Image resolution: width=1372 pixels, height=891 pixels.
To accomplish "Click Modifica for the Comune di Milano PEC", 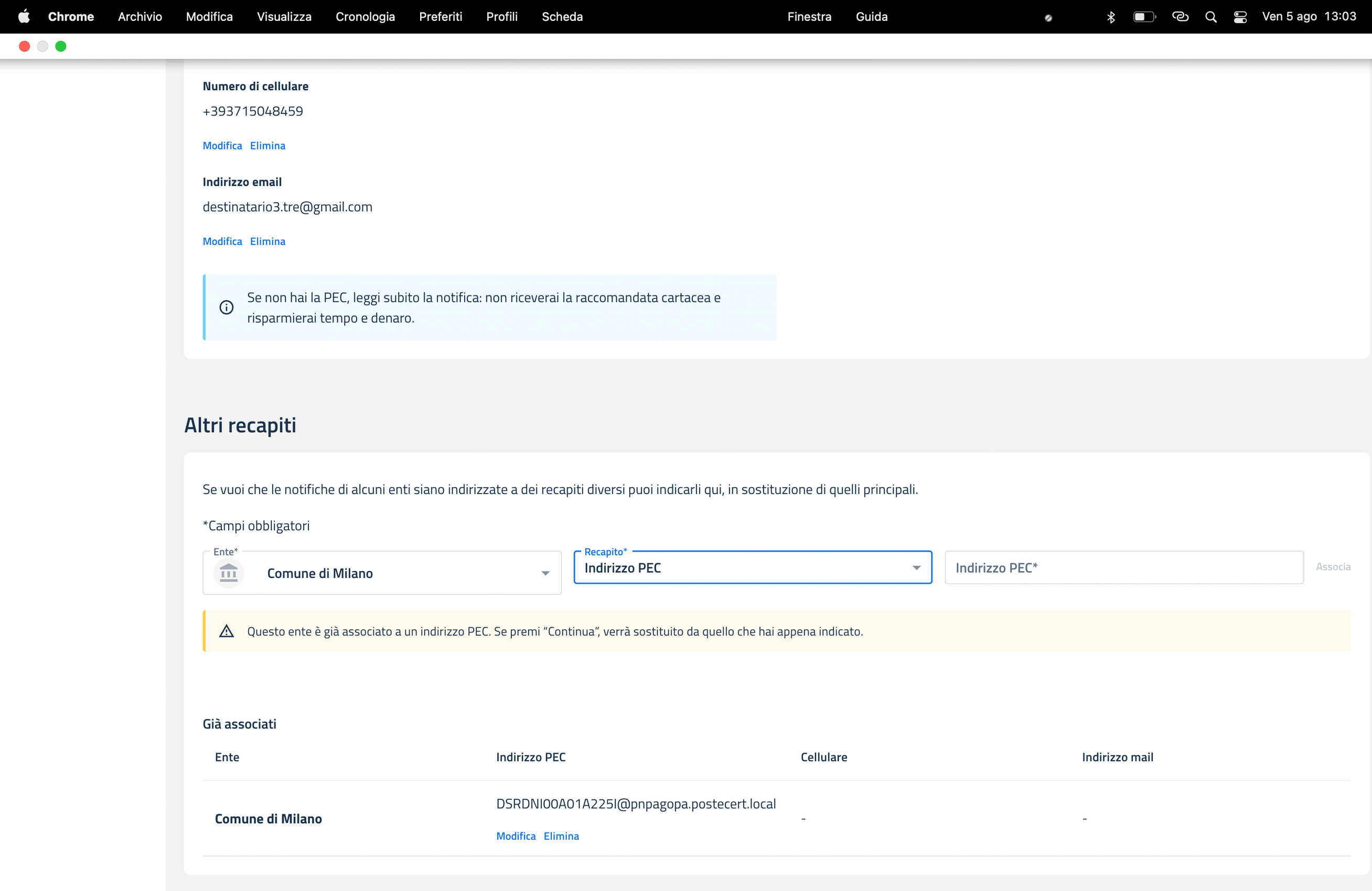I will click(x=516, y=835).
